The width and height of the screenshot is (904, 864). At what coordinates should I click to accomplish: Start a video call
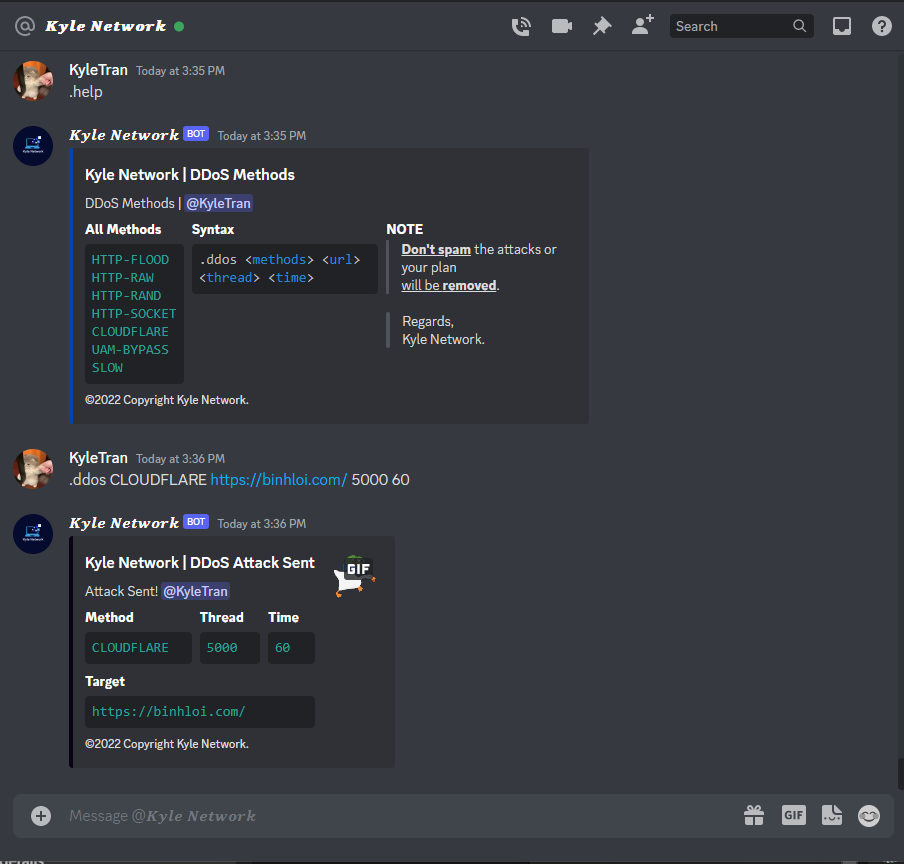(562, 27)
